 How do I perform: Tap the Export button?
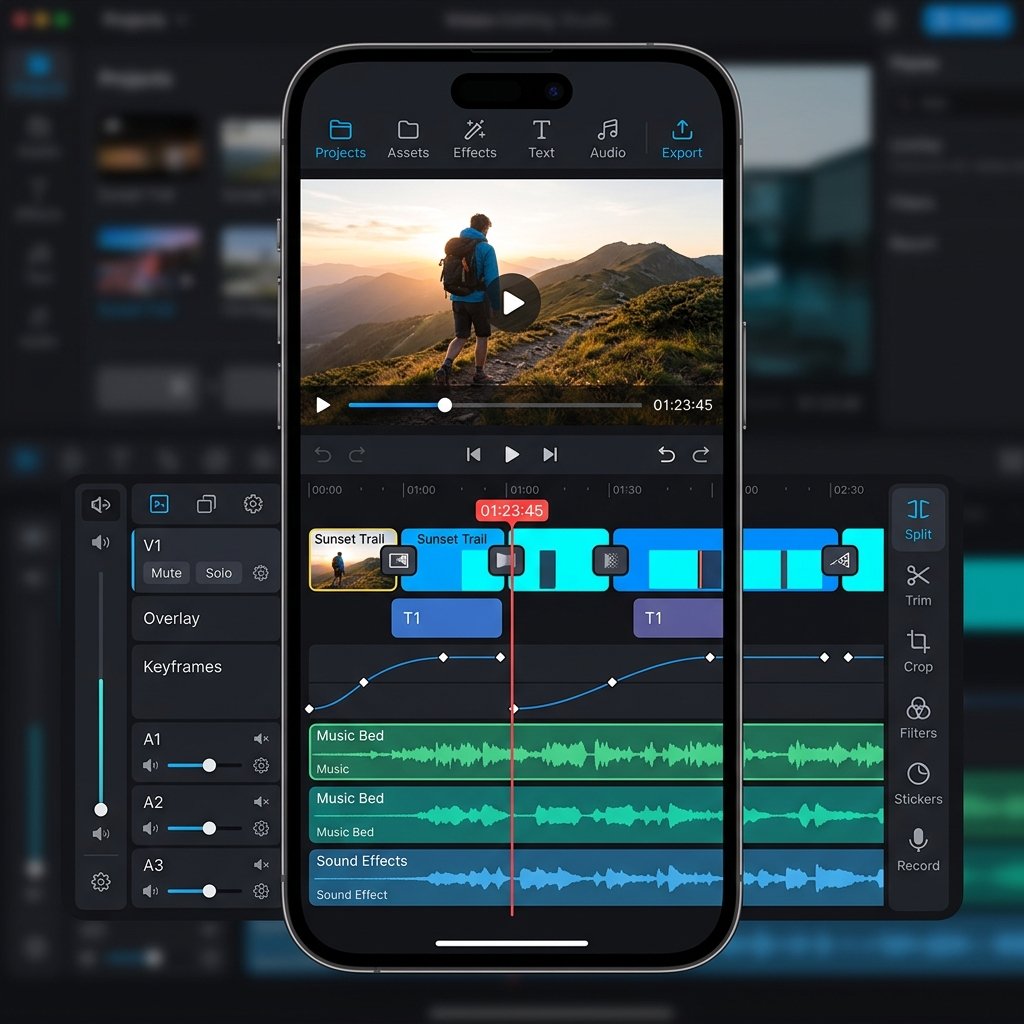click(682, 140)
